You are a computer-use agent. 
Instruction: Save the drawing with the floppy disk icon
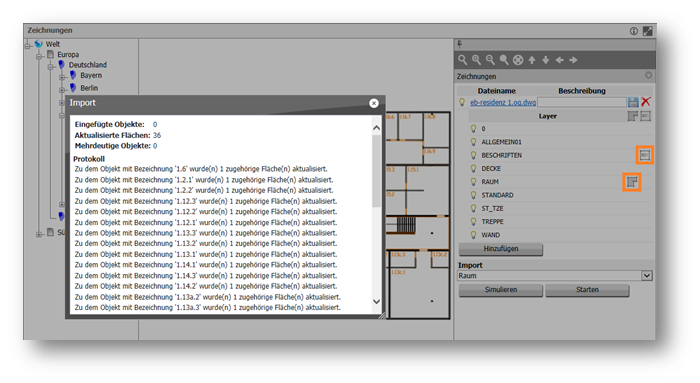(633, 102)
